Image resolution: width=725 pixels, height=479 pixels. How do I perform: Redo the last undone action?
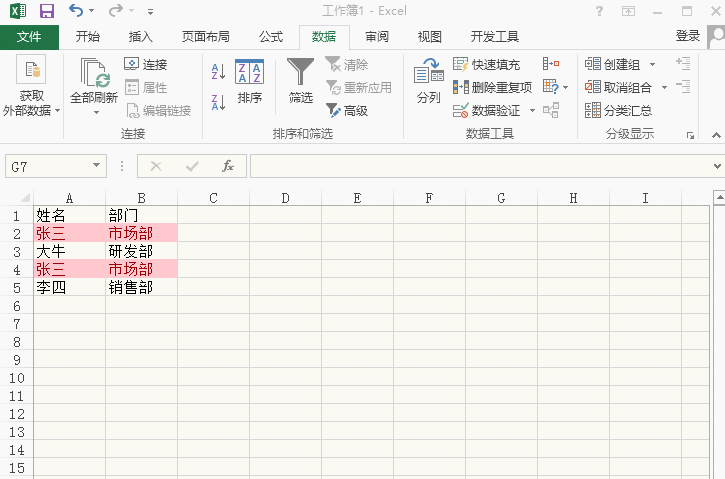click(116, 10)
